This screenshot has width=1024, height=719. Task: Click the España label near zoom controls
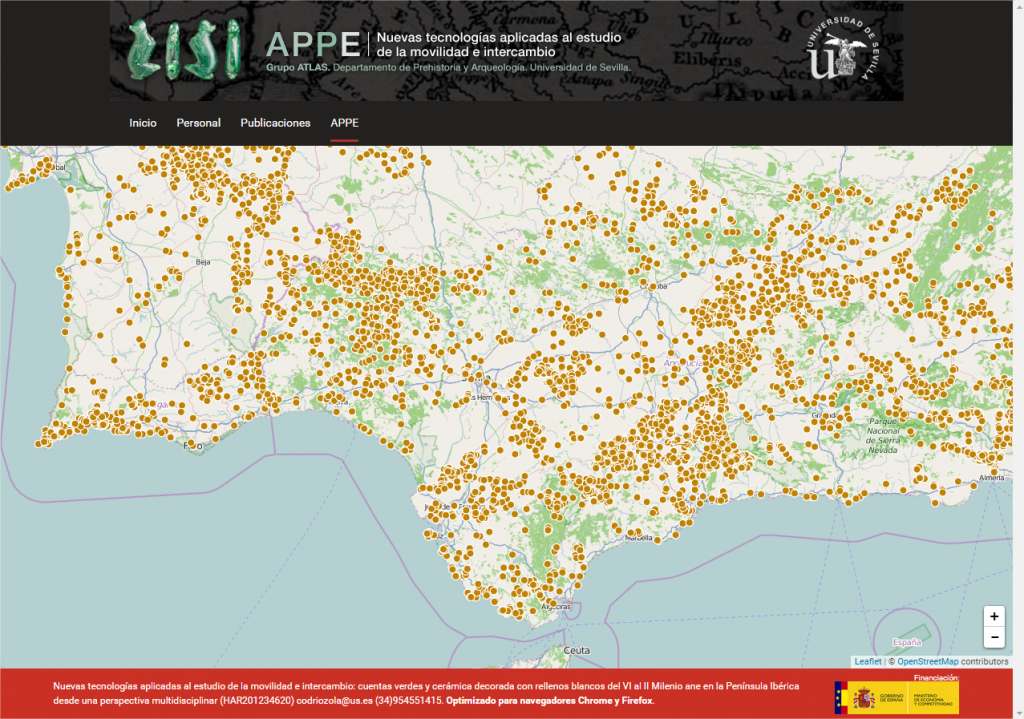click(x=907, y=643)
